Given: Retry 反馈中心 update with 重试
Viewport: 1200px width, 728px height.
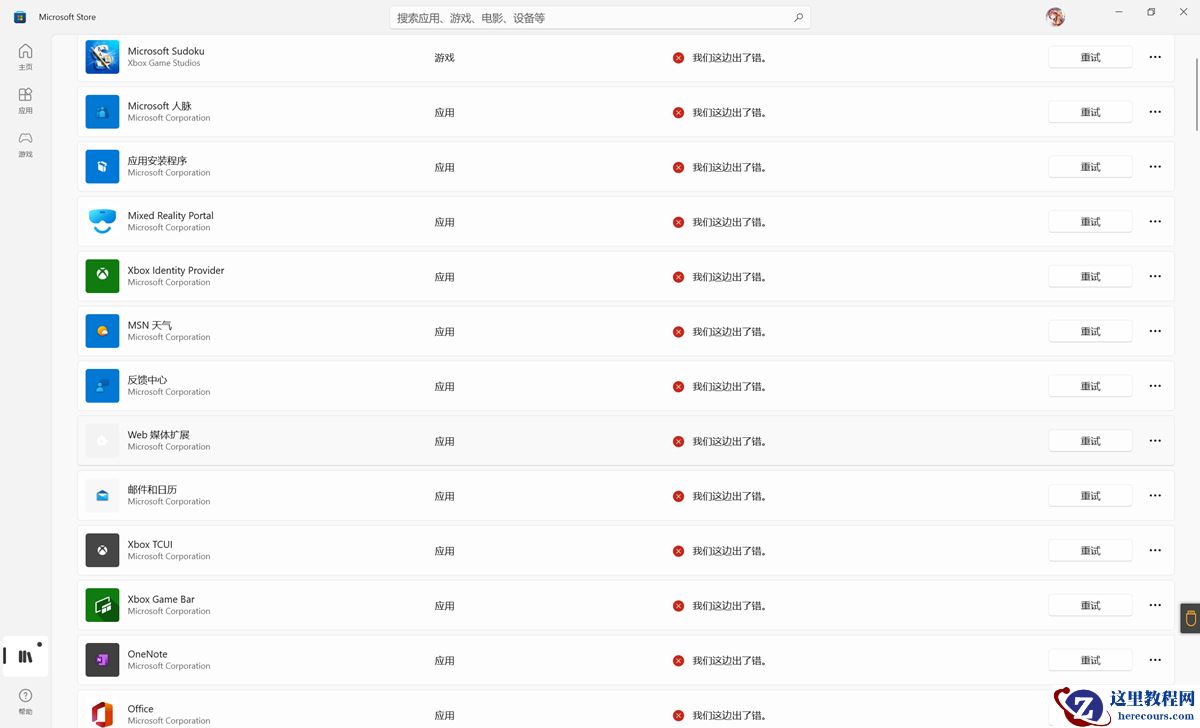Looking at the screenshot, I should coord(1090,386).
